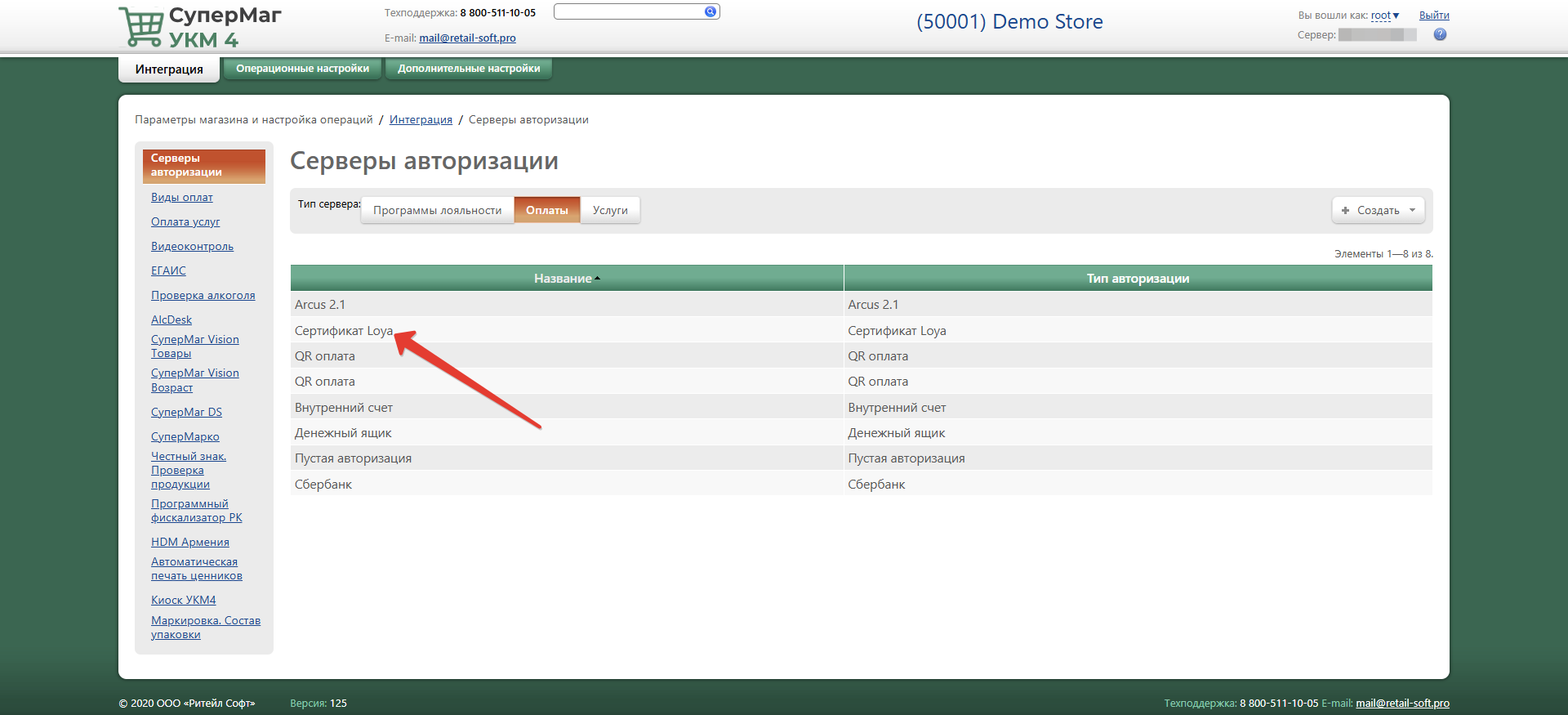This screenshot has height=715, width=1568.
Task: Click Интеграция breadcrumb link
Action: 421,120
